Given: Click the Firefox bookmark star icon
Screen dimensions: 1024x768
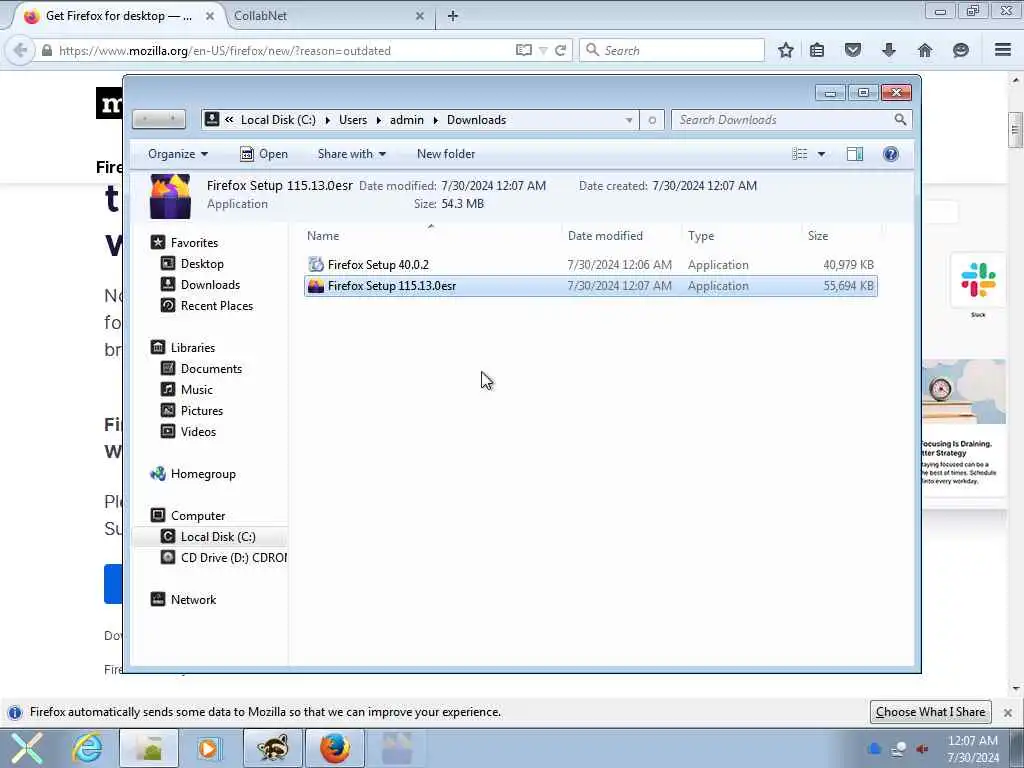Looking at the screenshot, I should (x=786, y=50).
